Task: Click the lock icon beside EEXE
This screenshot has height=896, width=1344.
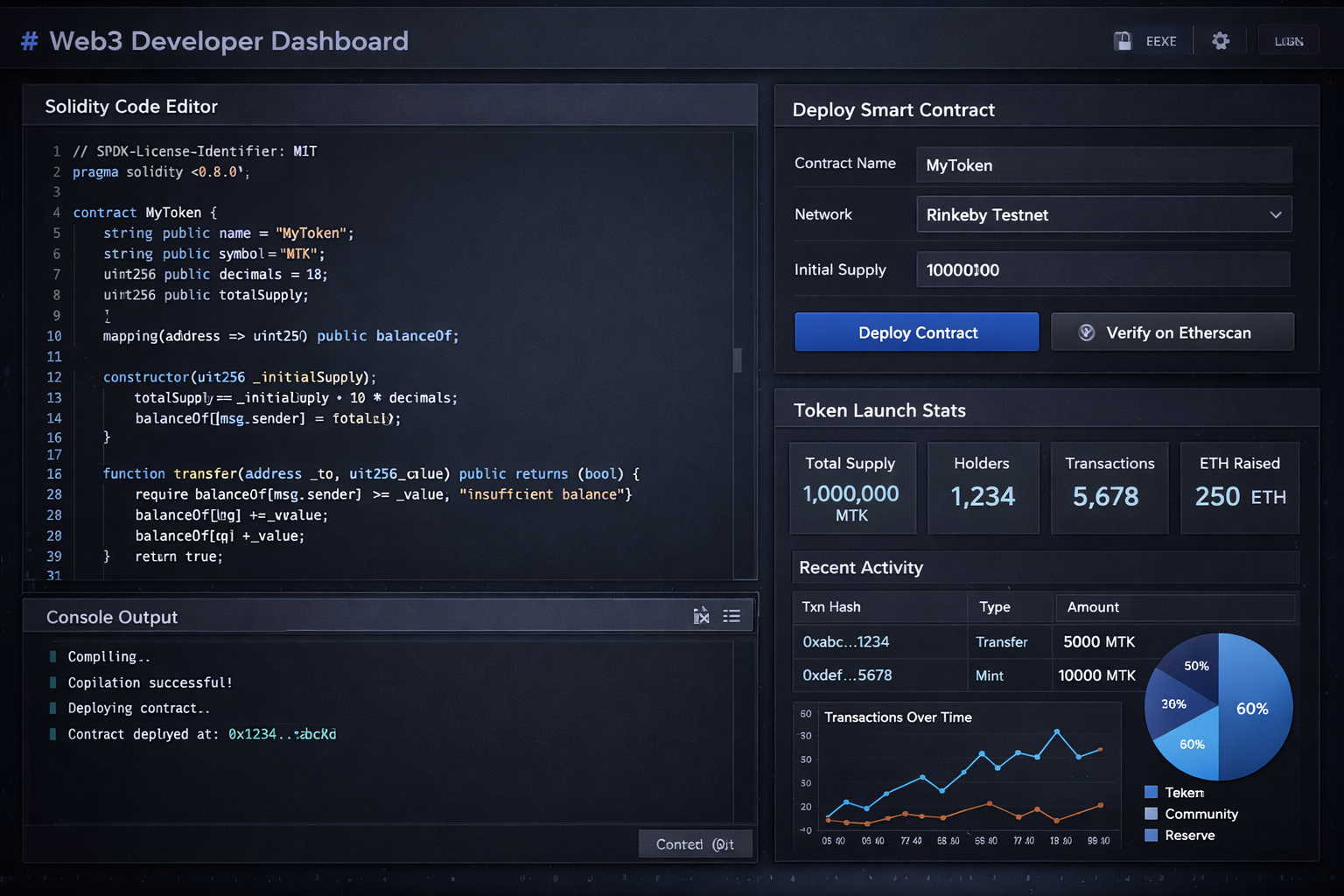Action: (x=1123, y=40)
